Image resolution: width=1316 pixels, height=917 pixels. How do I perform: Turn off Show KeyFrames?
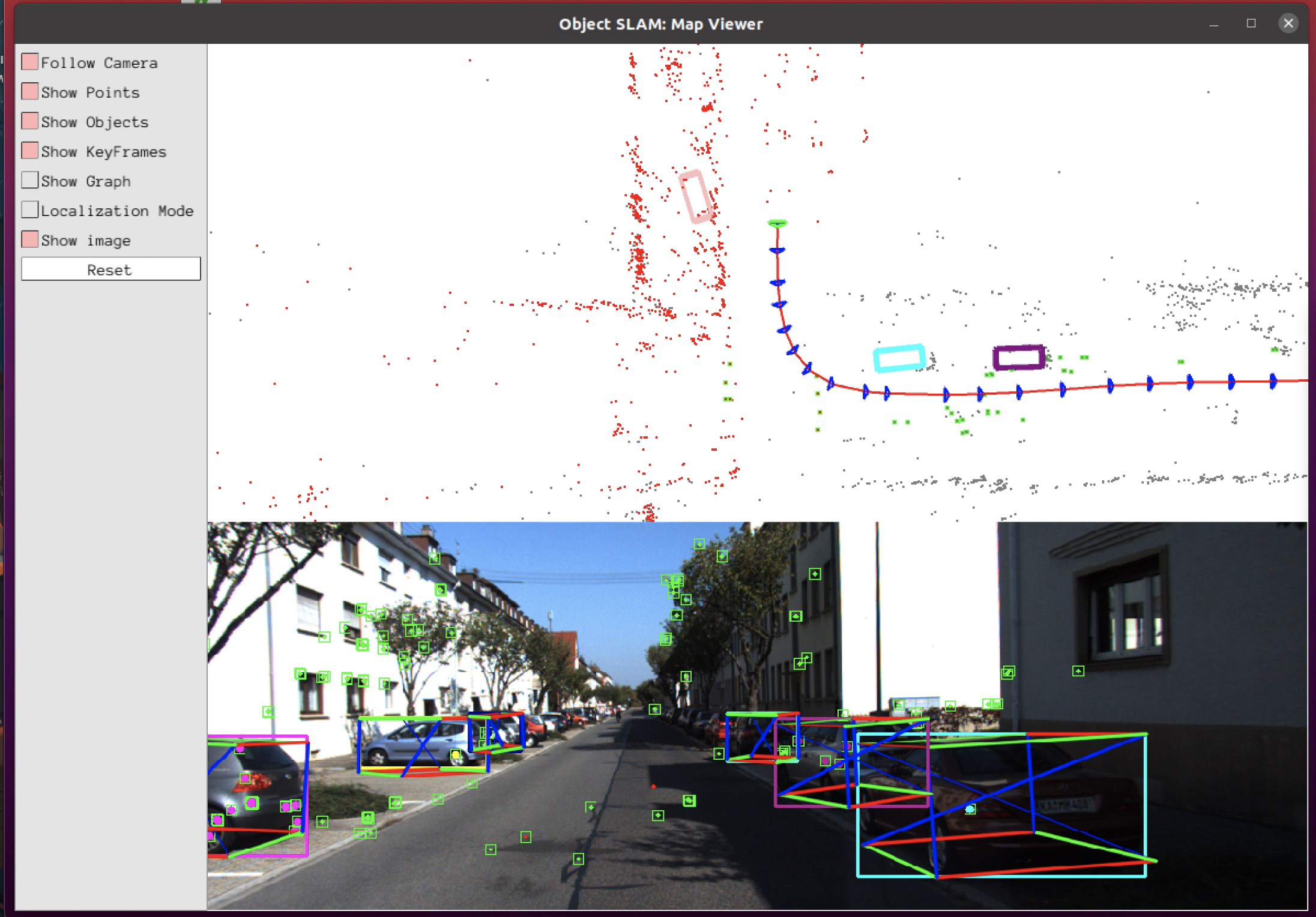tap(30, 151)
